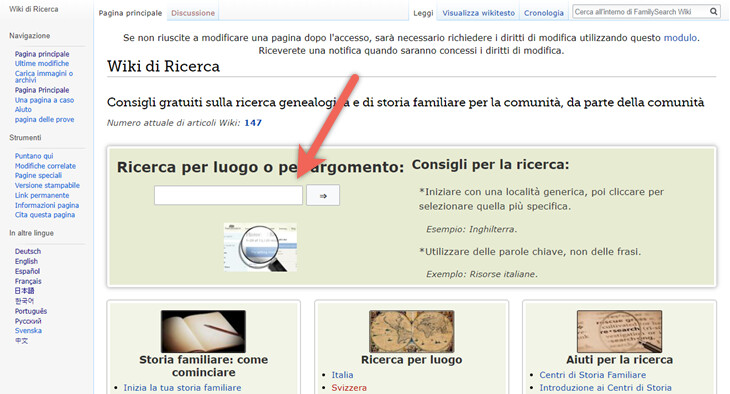Switch language to Português
Viewport: 730px width, 394px height.
(31, 311)
